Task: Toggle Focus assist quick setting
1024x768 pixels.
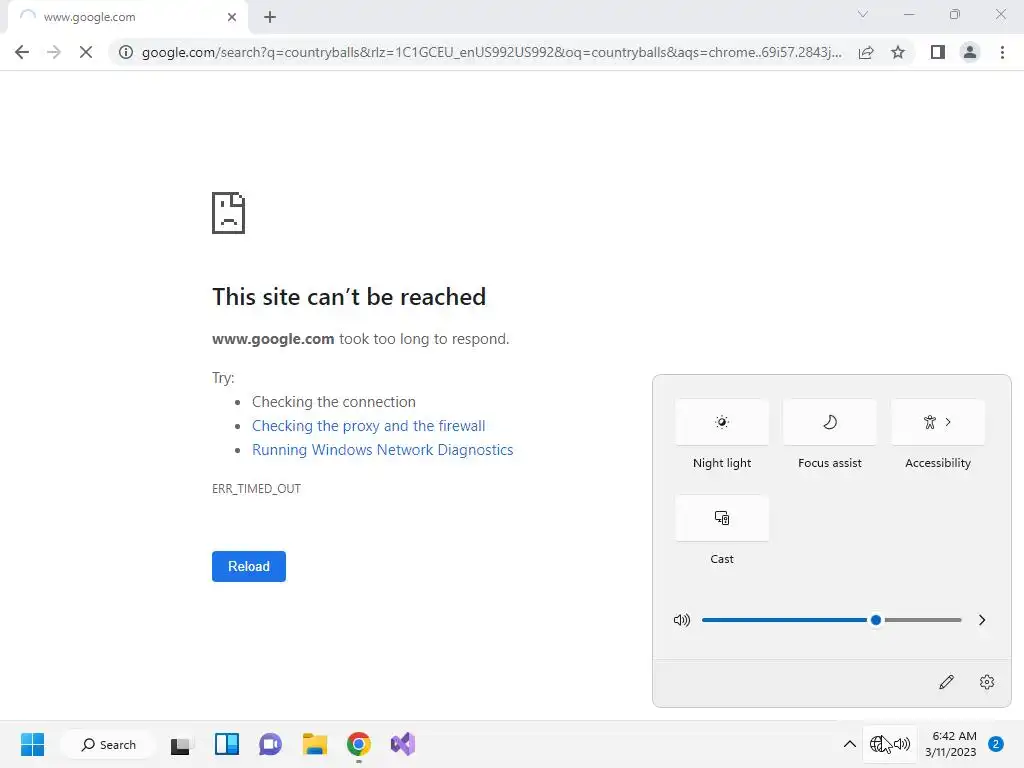Action: click(829, 422)
